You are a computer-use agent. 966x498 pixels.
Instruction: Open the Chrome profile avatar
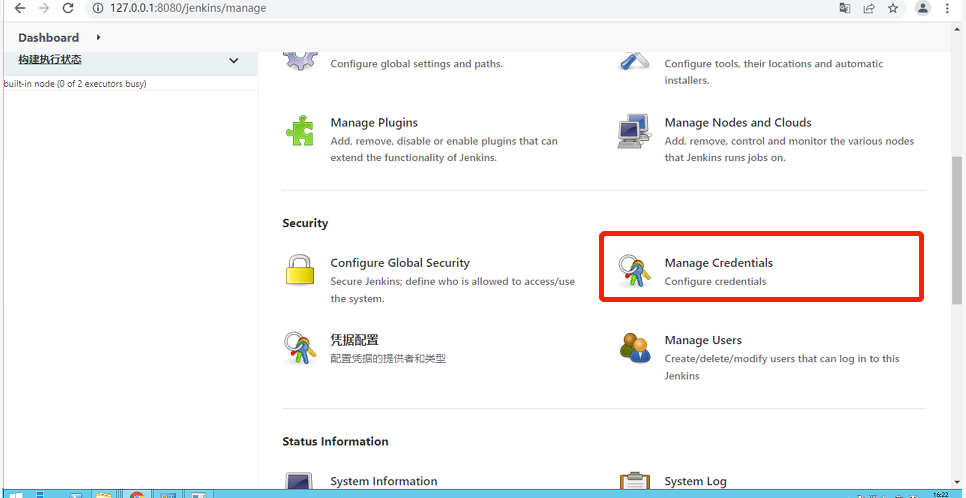click(x=923, y=8)
